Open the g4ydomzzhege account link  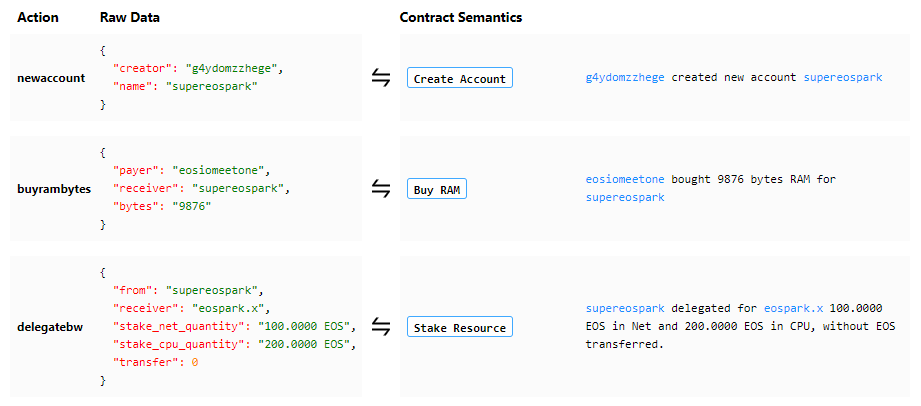(x=625, y=78)
